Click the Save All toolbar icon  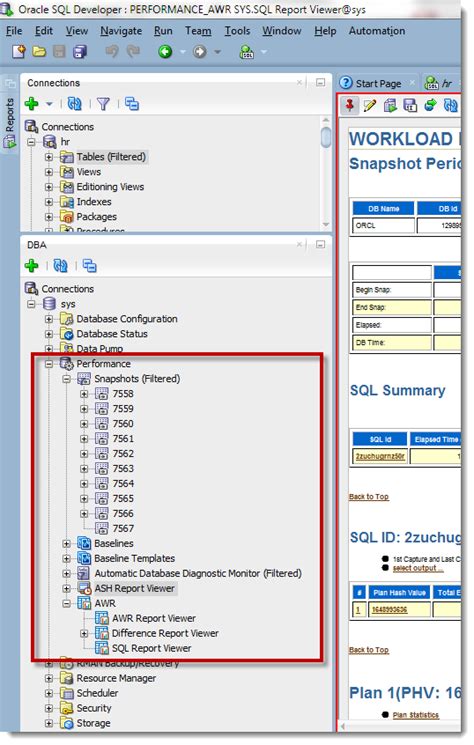[80, 51]
